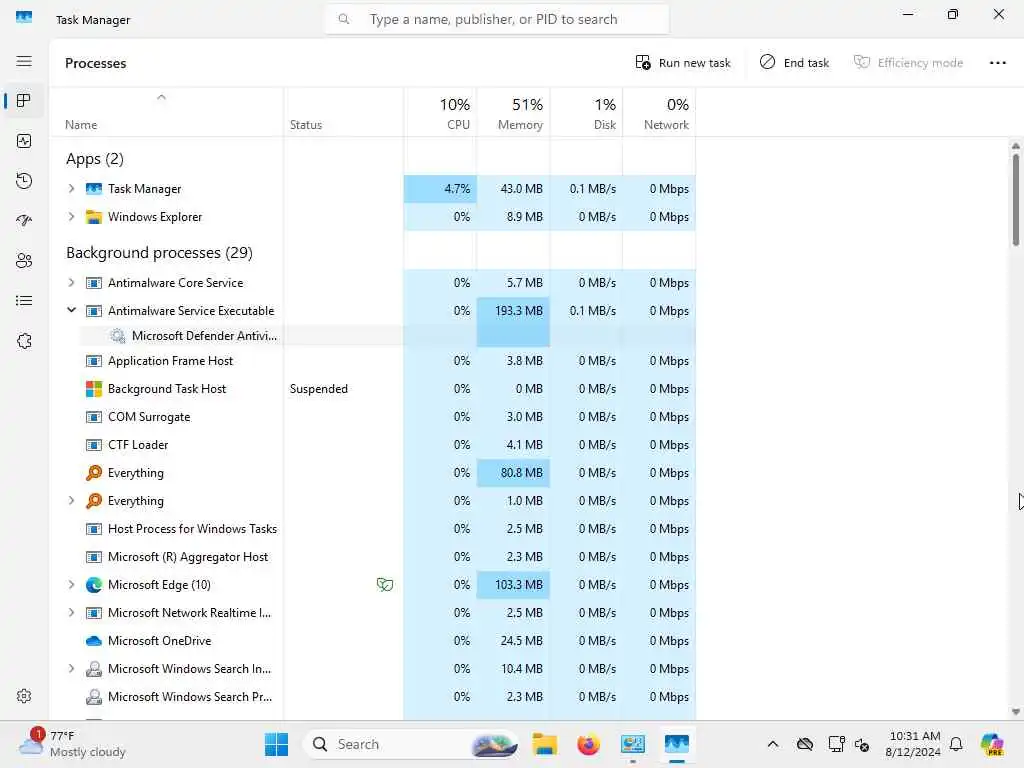Expand the Microsoft Edge (10) group
1024x768 pixels.
(71, 585)
